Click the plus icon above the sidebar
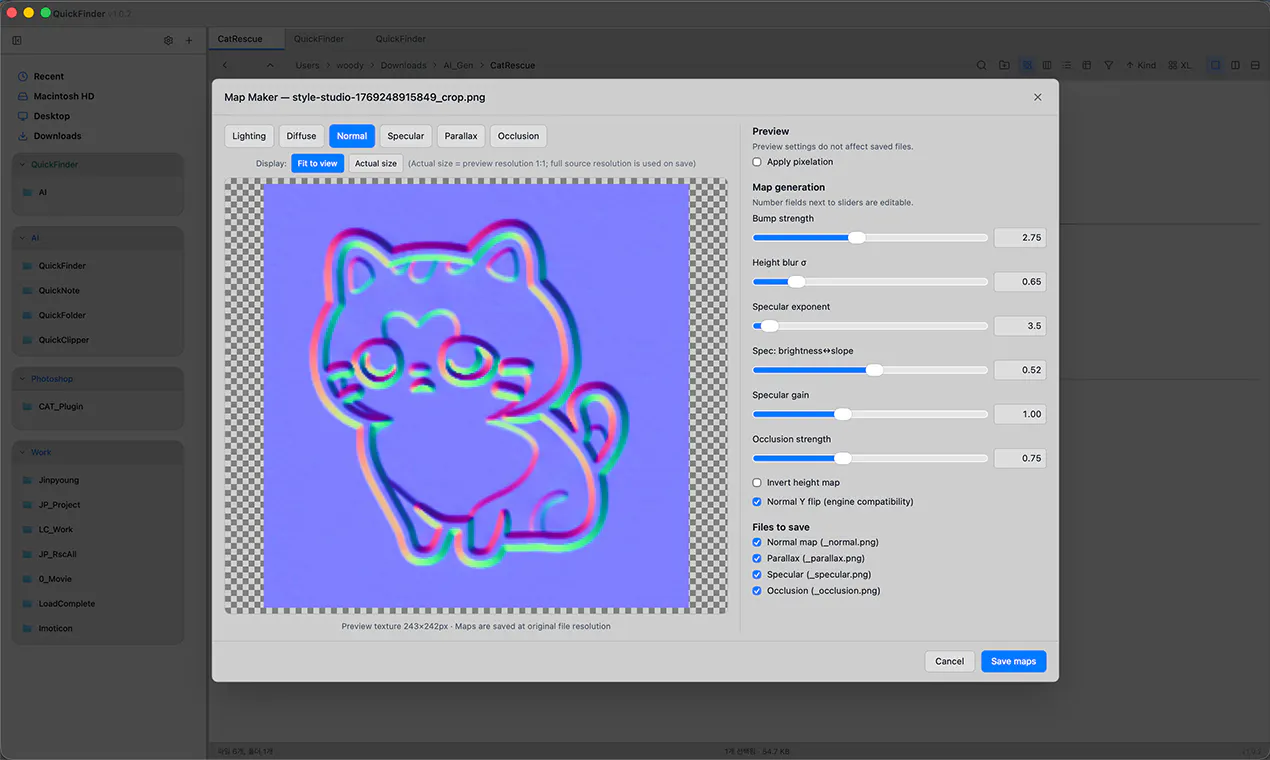The width and height of the screenshot is (1270, 760). tap(189, 41)
